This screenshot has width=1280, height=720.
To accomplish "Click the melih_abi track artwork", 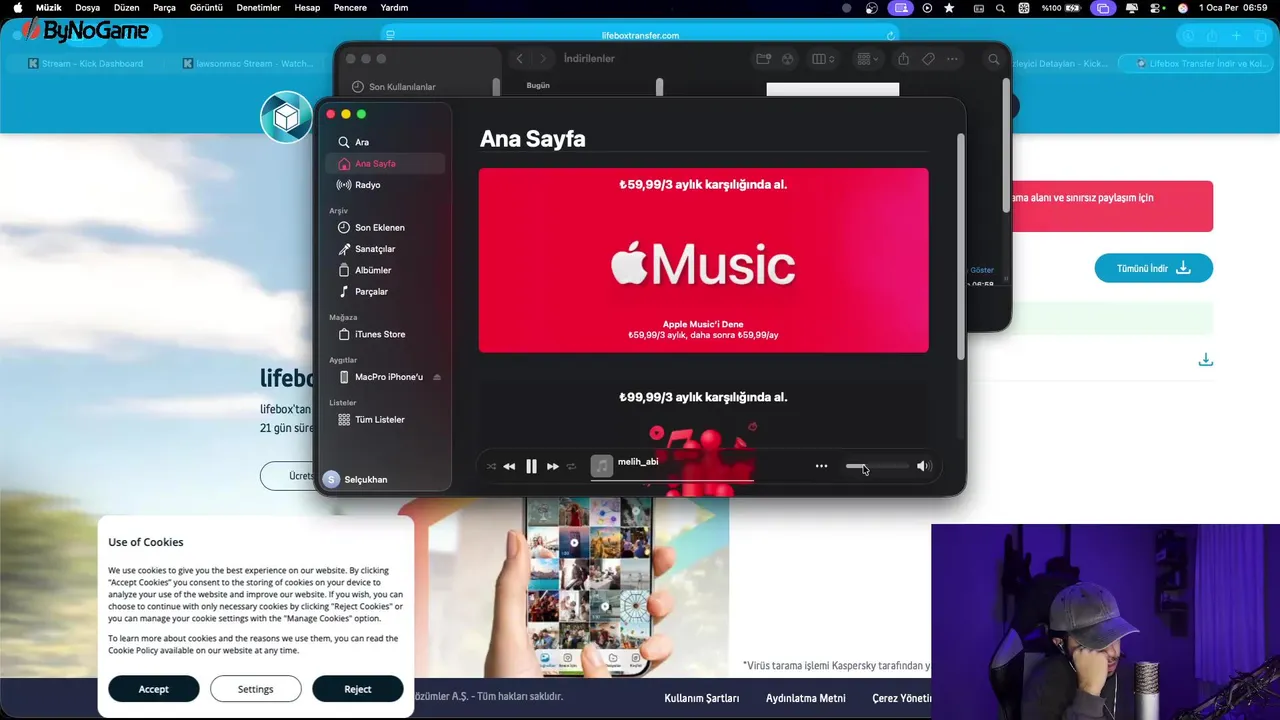I will pos(602,466).
